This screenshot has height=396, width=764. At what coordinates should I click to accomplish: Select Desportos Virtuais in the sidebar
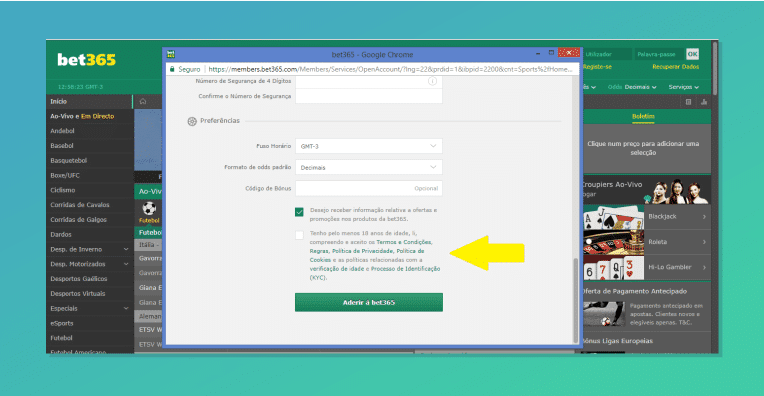[x=90, y=293]
